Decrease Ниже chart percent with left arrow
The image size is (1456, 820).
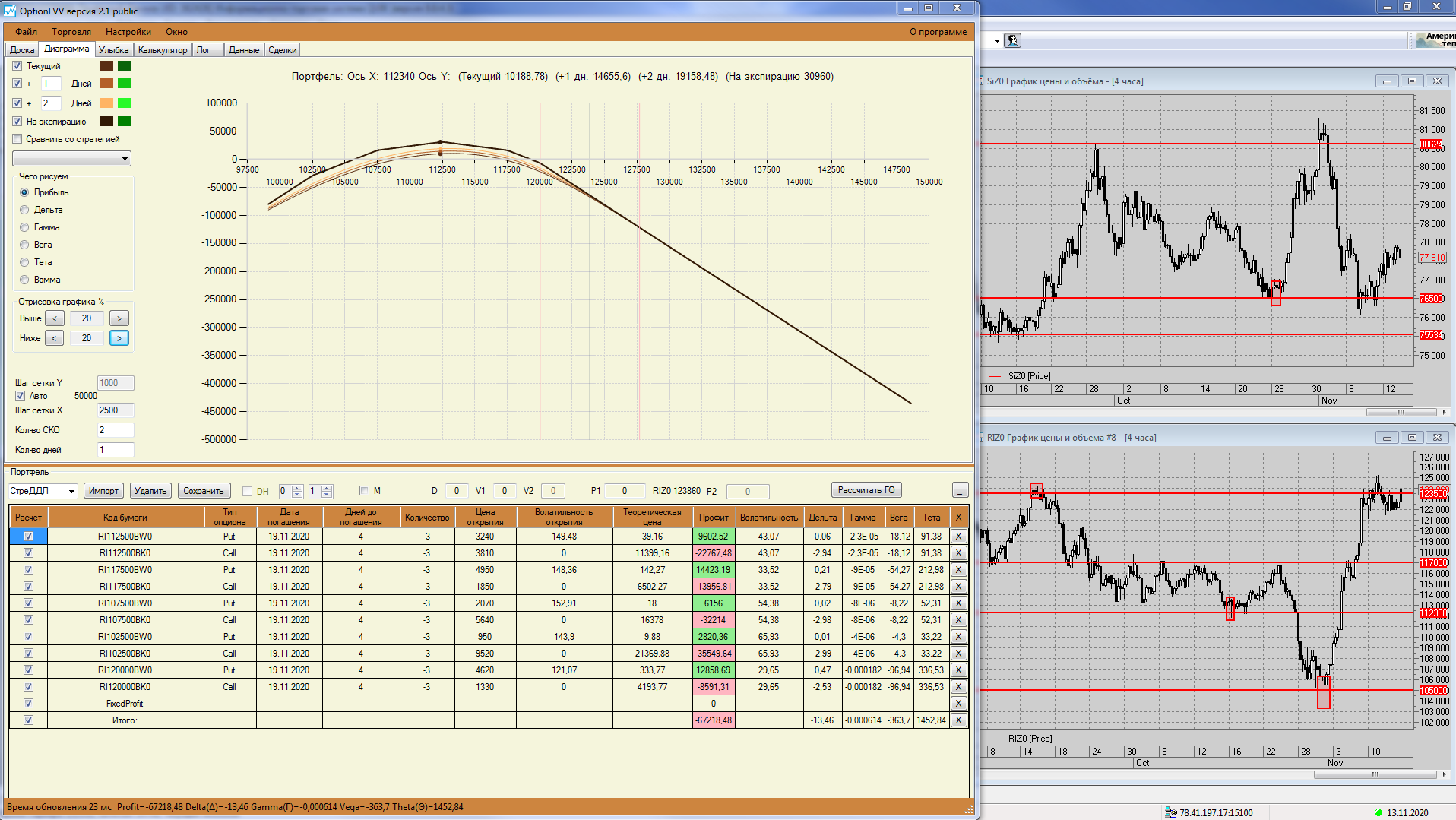[54, 338]
